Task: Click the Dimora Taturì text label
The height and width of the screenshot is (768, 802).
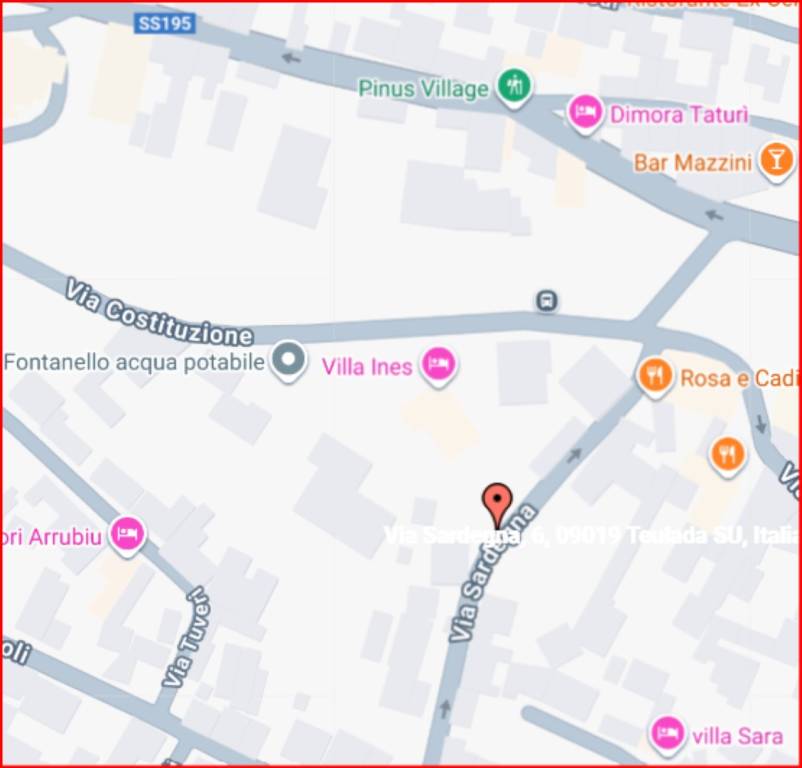Action: point(679,115)
